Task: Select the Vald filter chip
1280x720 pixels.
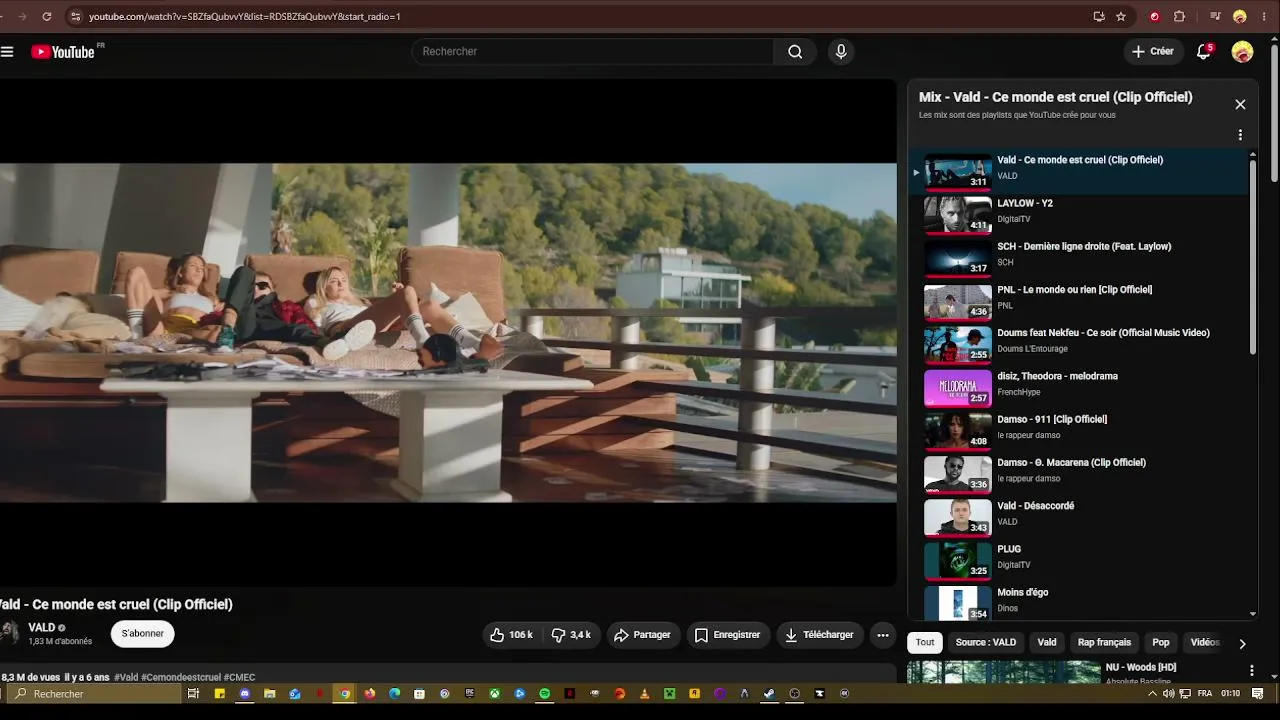Action: (1047, 643)
